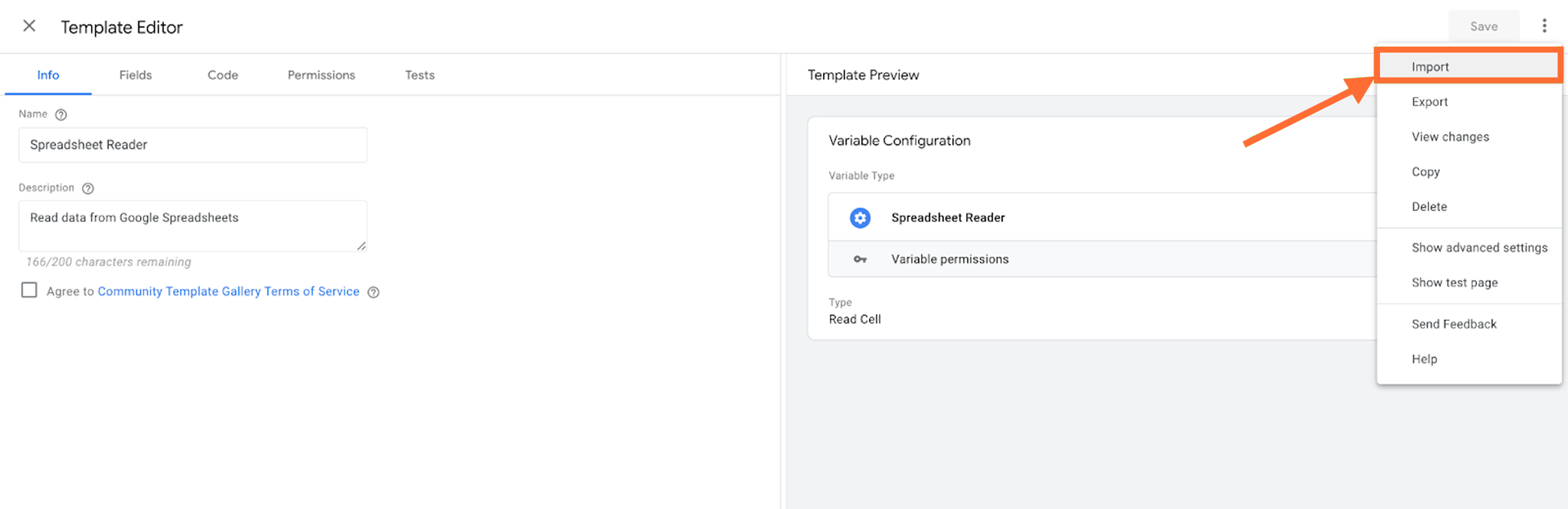Tick the Agree to Terms of Service checkbox
The height and width of the screenshot is (509, 1568).
coord(29,290)
